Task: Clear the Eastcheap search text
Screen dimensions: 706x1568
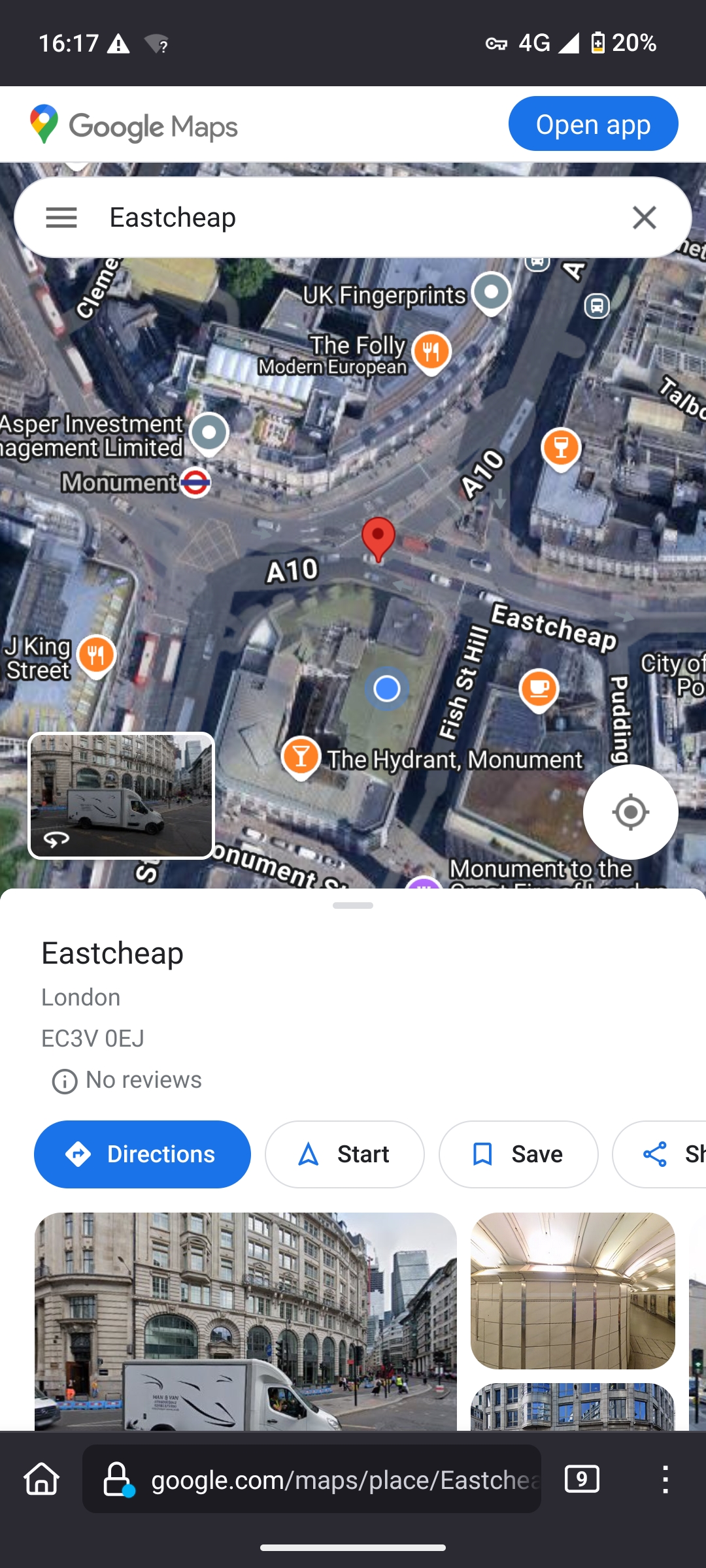Action: pyautogui.click(x=645, y=218)
